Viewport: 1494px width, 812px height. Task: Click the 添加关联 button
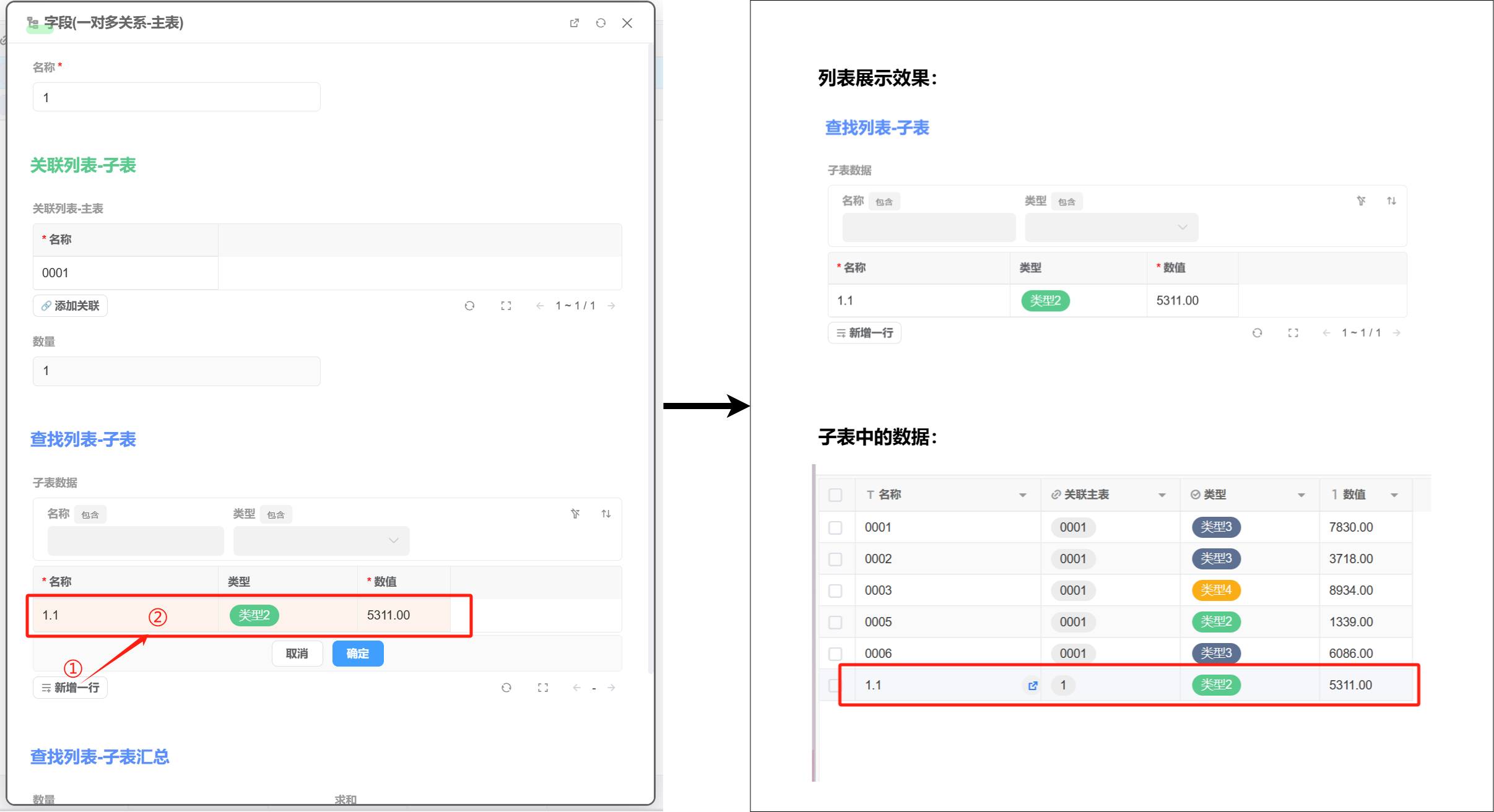click(x=70, y=306)
